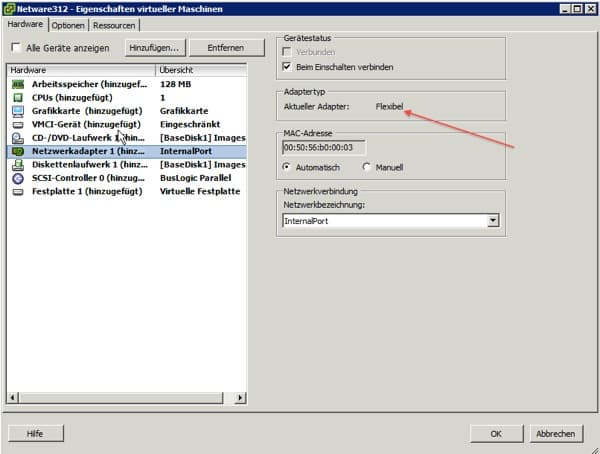Image resolution: width=600 pixels, height=454 pixels.
Task: Enable Alle Geräte anzeigen checkbox
Action: coord(16,47)
